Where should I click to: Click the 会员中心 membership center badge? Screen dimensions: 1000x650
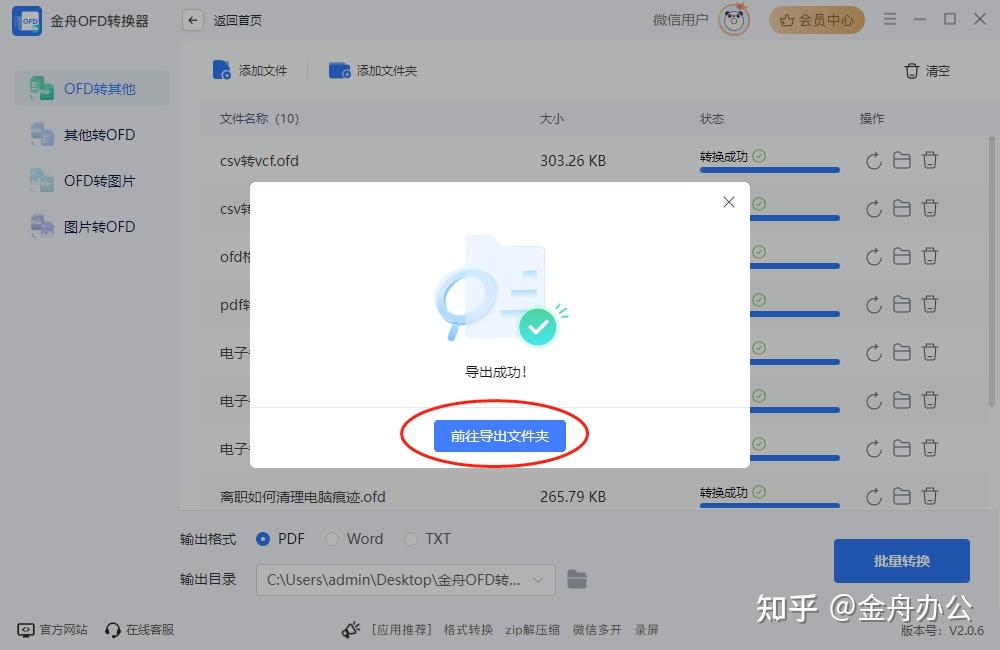tap(816, 20)
